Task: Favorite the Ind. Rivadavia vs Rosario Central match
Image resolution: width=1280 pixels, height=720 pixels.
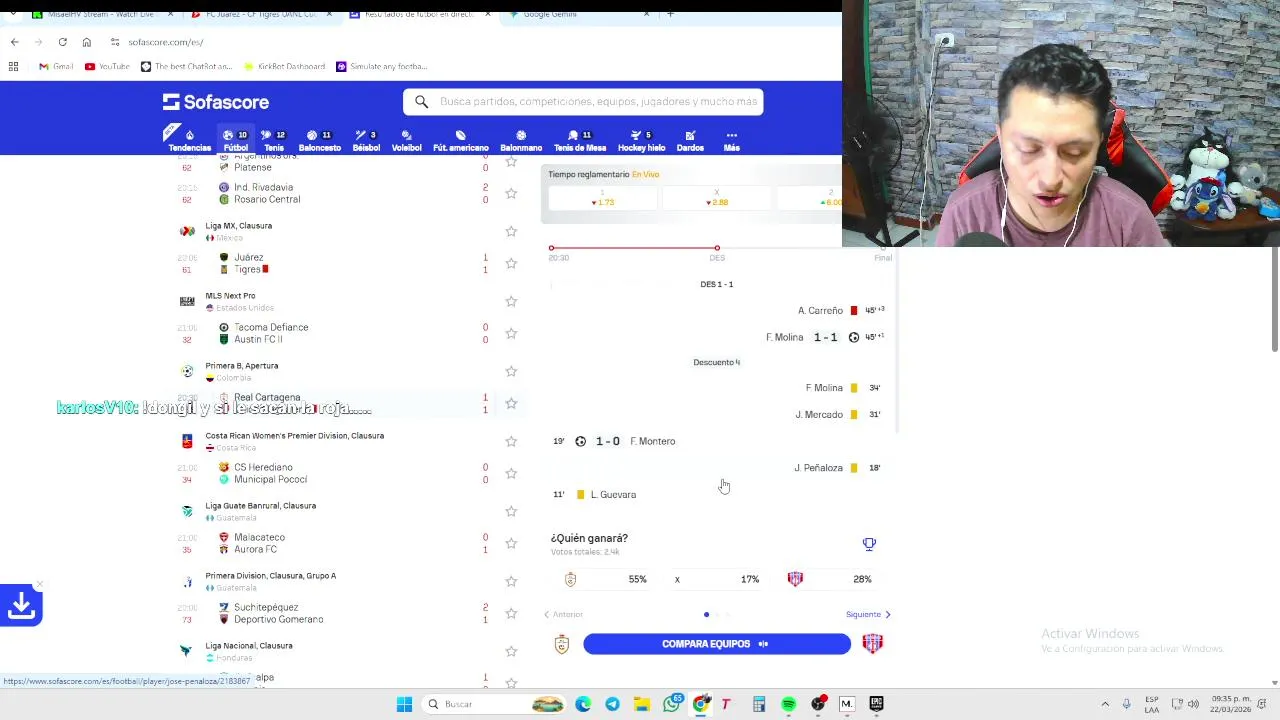Action: (511, 193)
